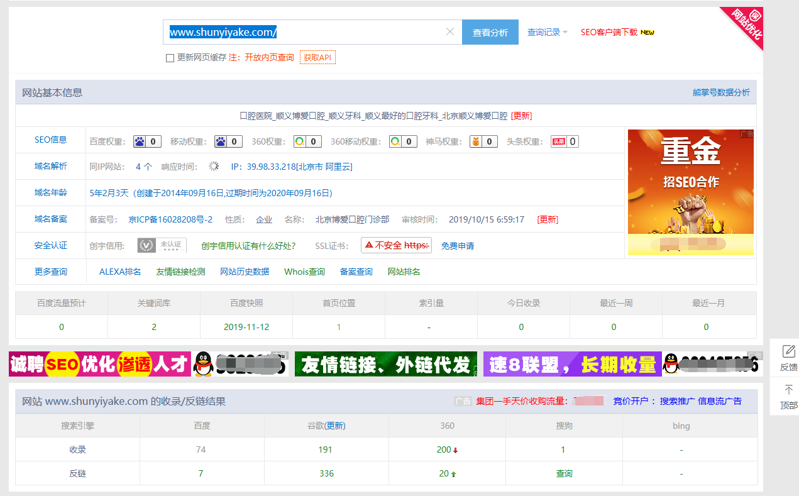The image size is (799, 496).
Task: Click the Shenma icon for 神马权重
Action: [475, 142]
